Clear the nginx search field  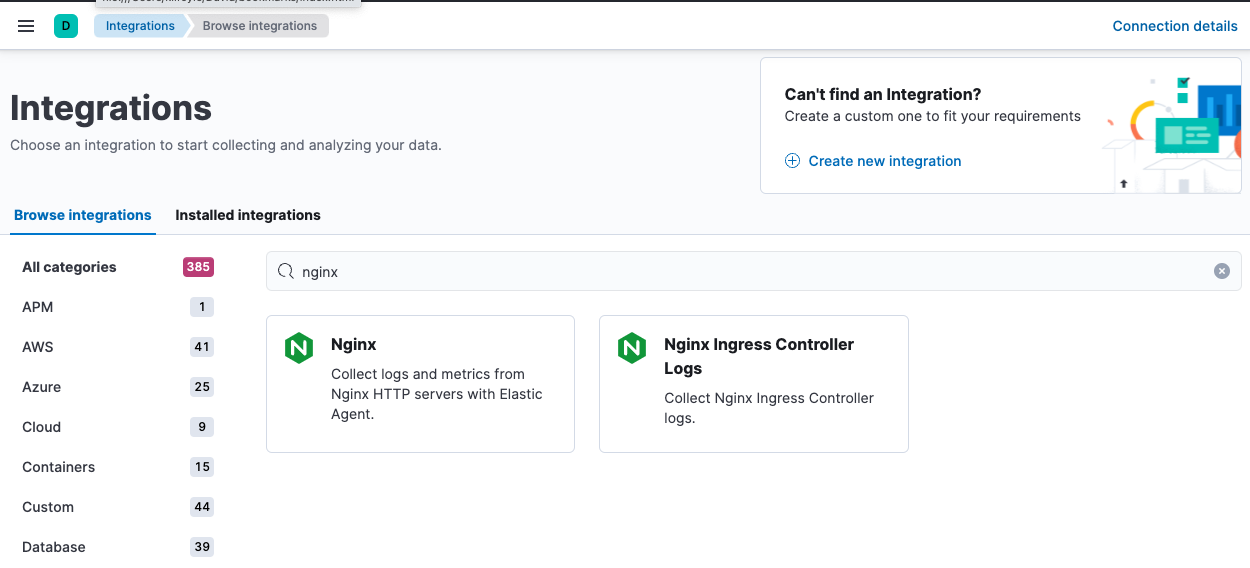pos(1221,271)
